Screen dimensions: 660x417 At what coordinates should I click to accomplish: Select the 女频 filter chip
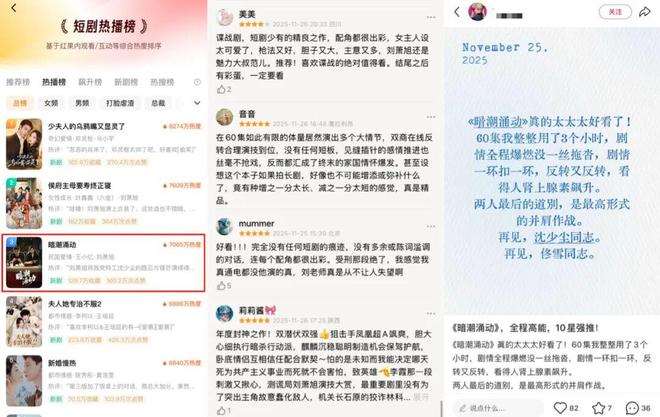click(51, 103)
